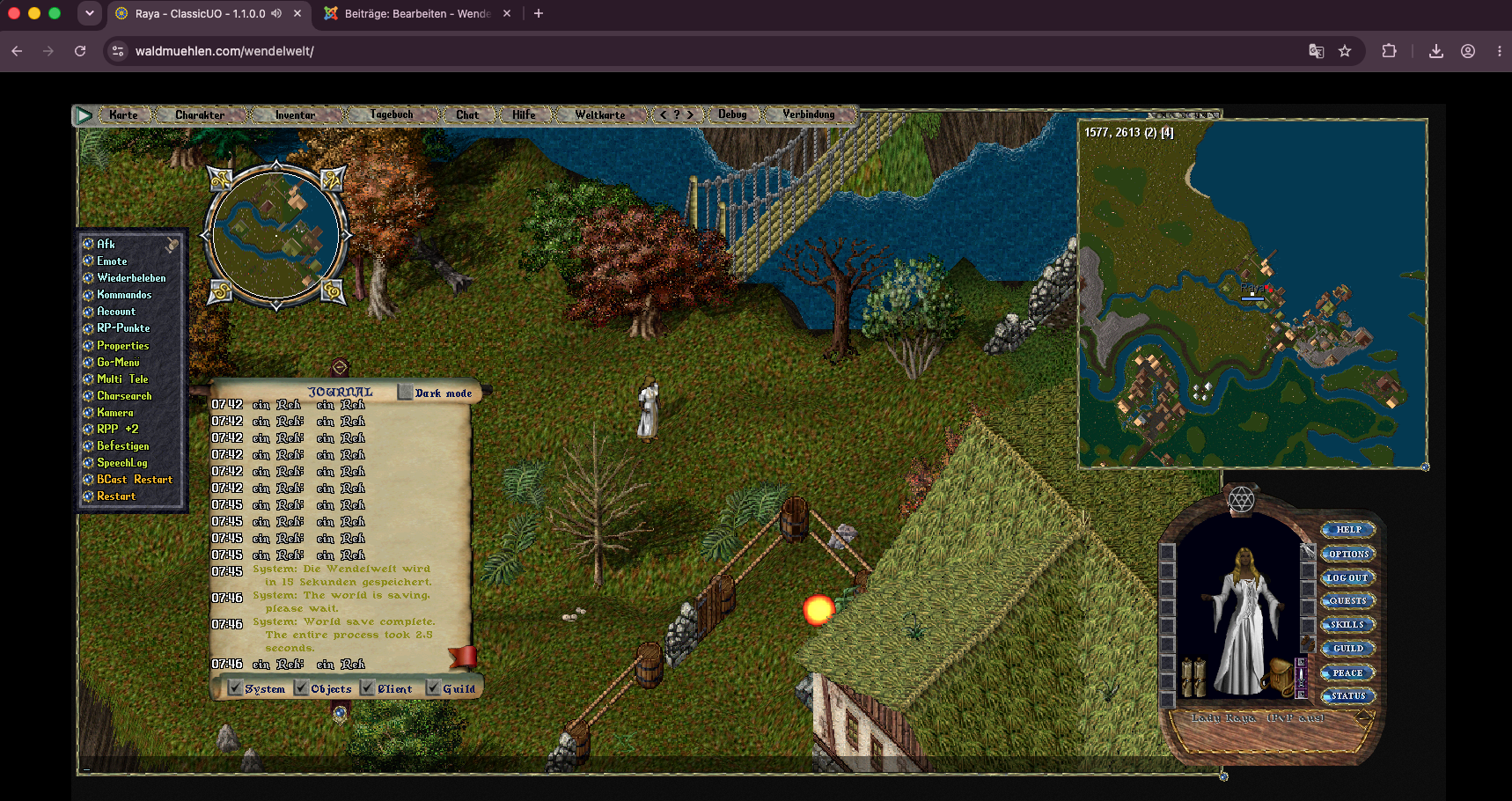This screenshot has height=801, width=1512.
Task: Open the Tagebuch menu
Action: pos(392,115)
